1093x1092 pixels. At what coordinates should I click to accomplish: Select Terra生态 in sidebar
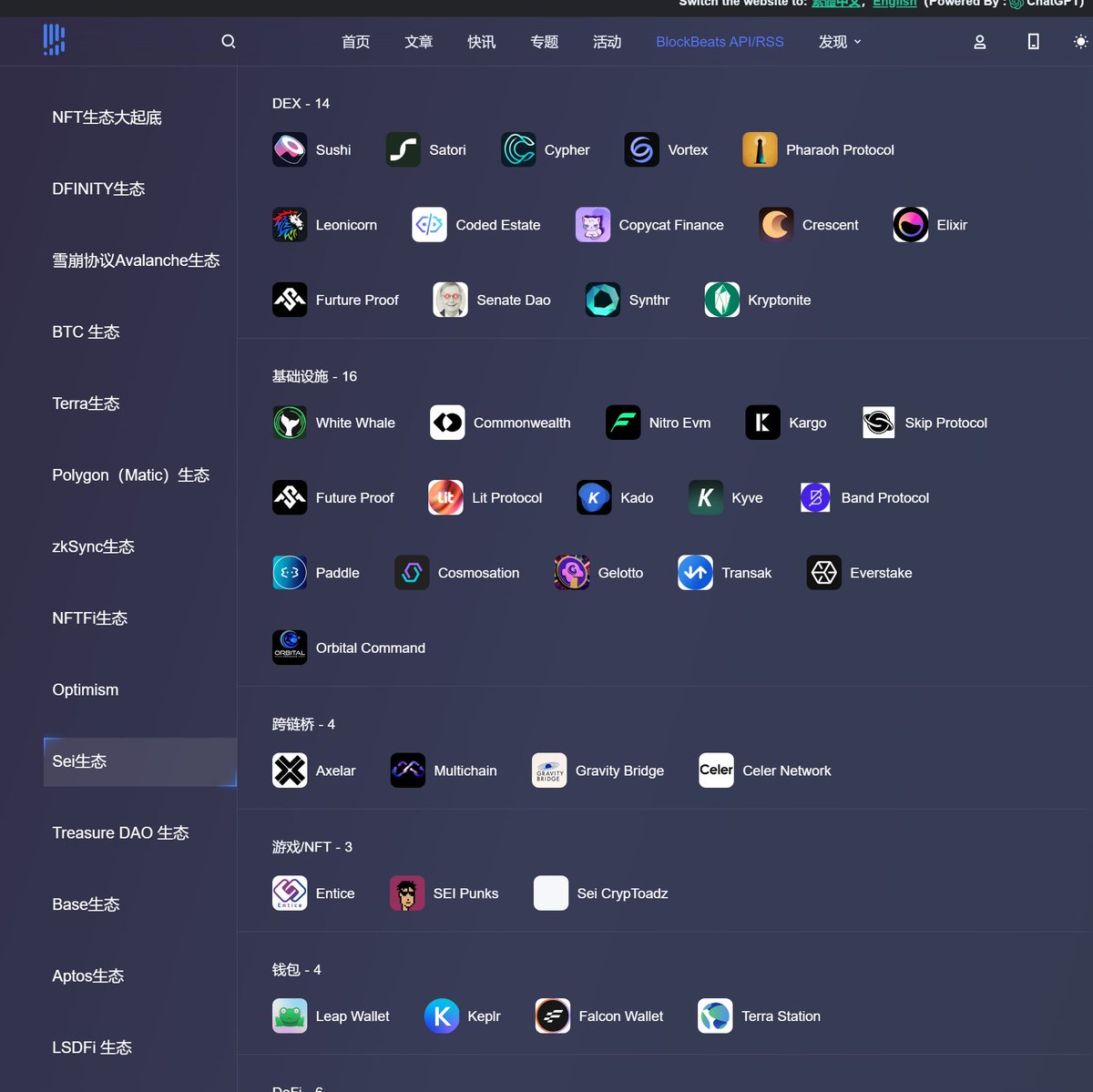tap(86, 403)
